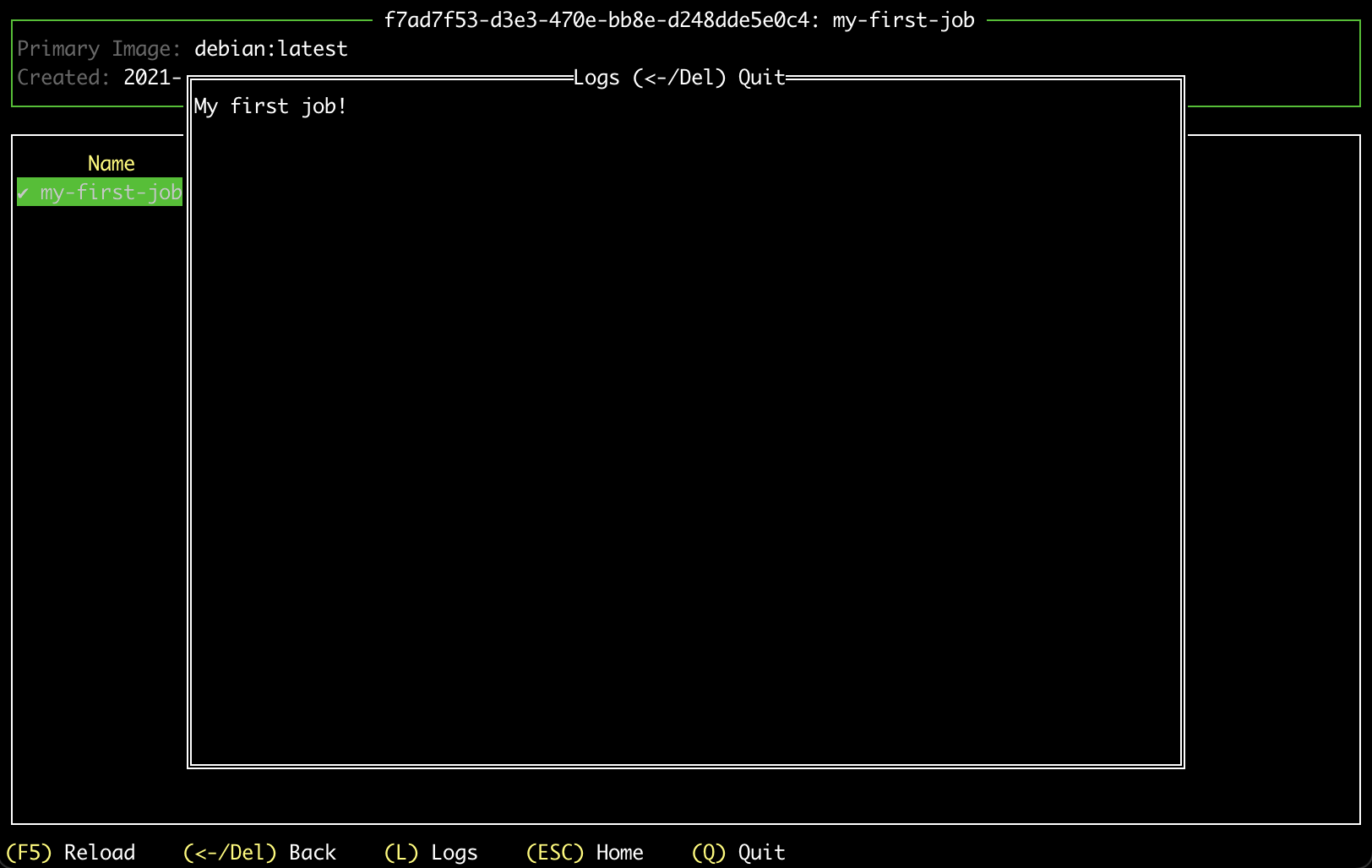This screenshot has height=868, width=1372.
Task: Go to Home via (ESC) label
Action: coord(585,853)
